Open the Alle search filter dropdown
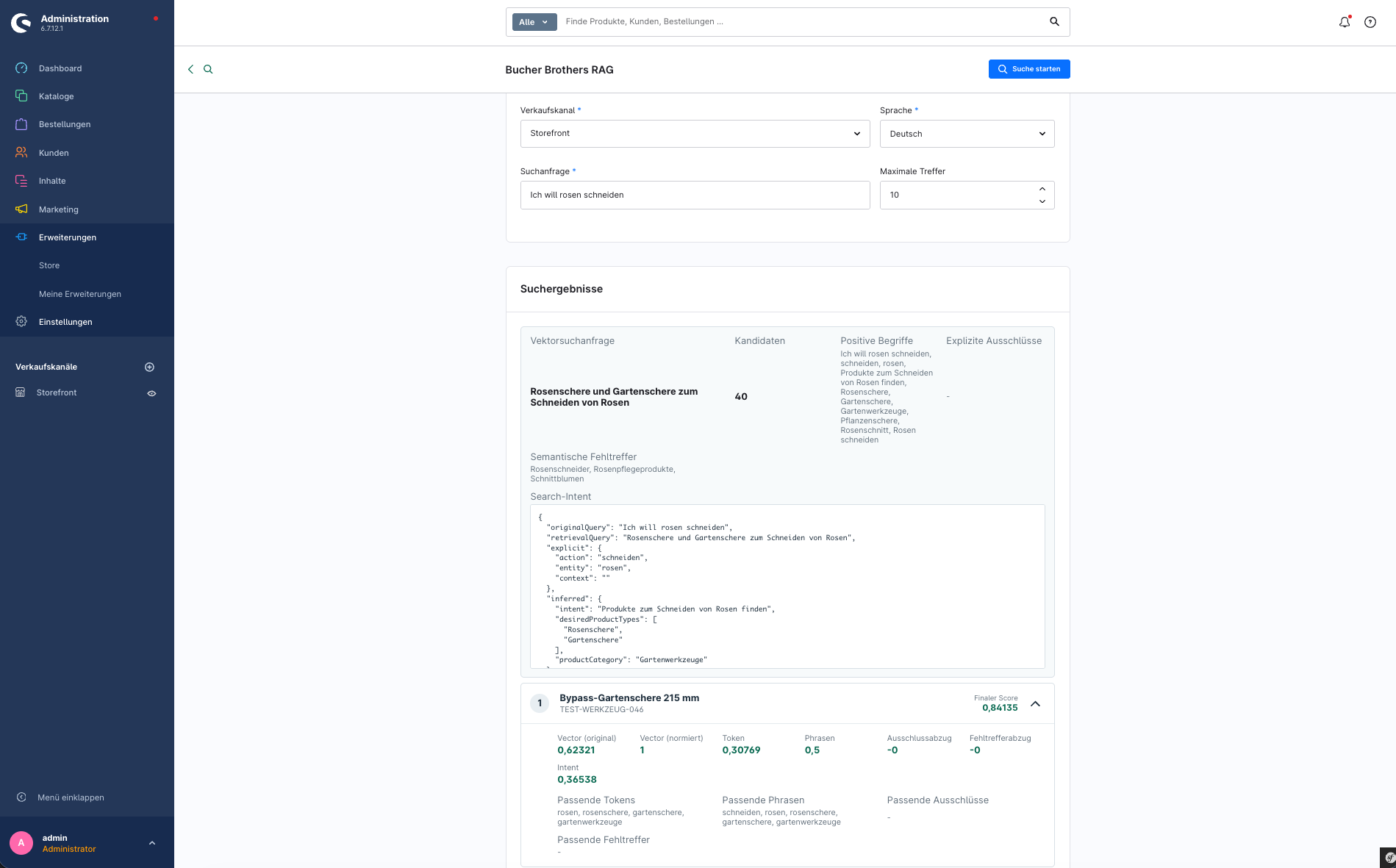 click(x=534, y=22)
